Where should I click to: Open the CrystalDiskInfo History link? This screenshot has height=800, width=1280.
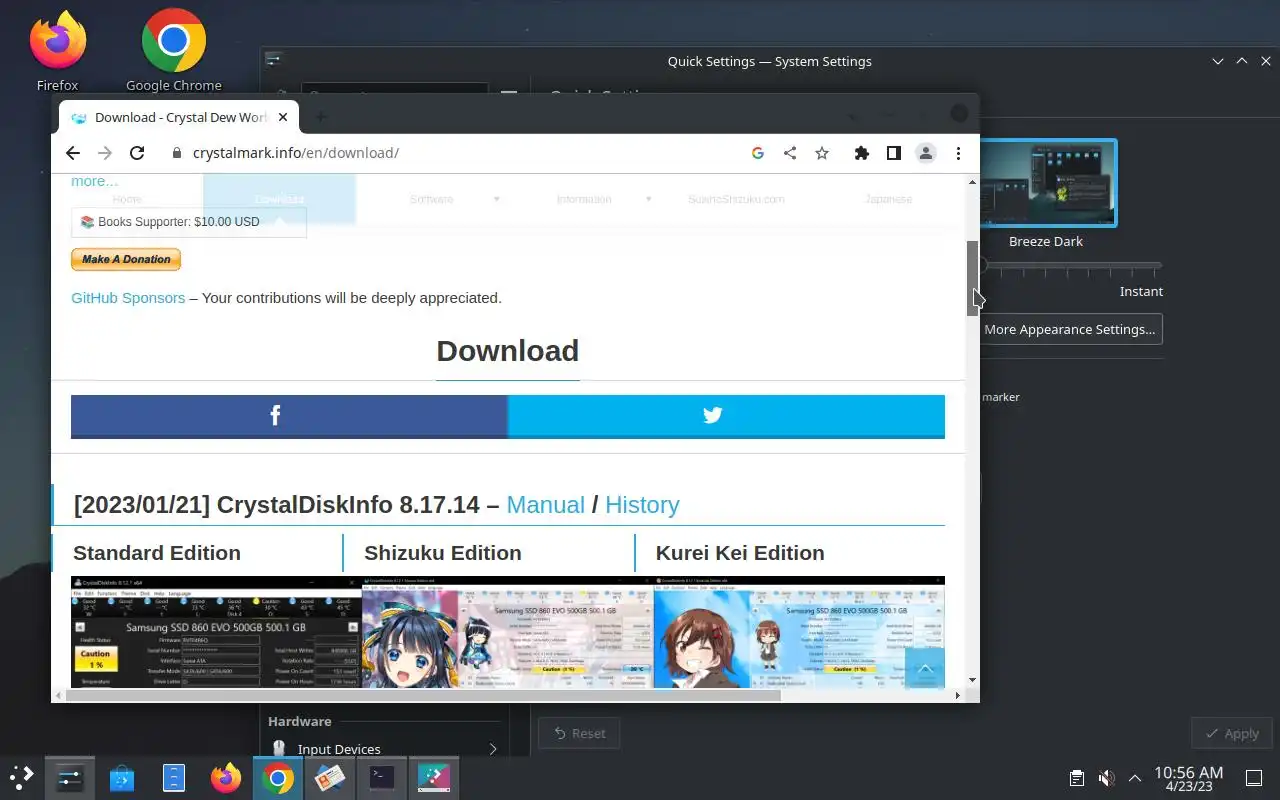point(642,505)
